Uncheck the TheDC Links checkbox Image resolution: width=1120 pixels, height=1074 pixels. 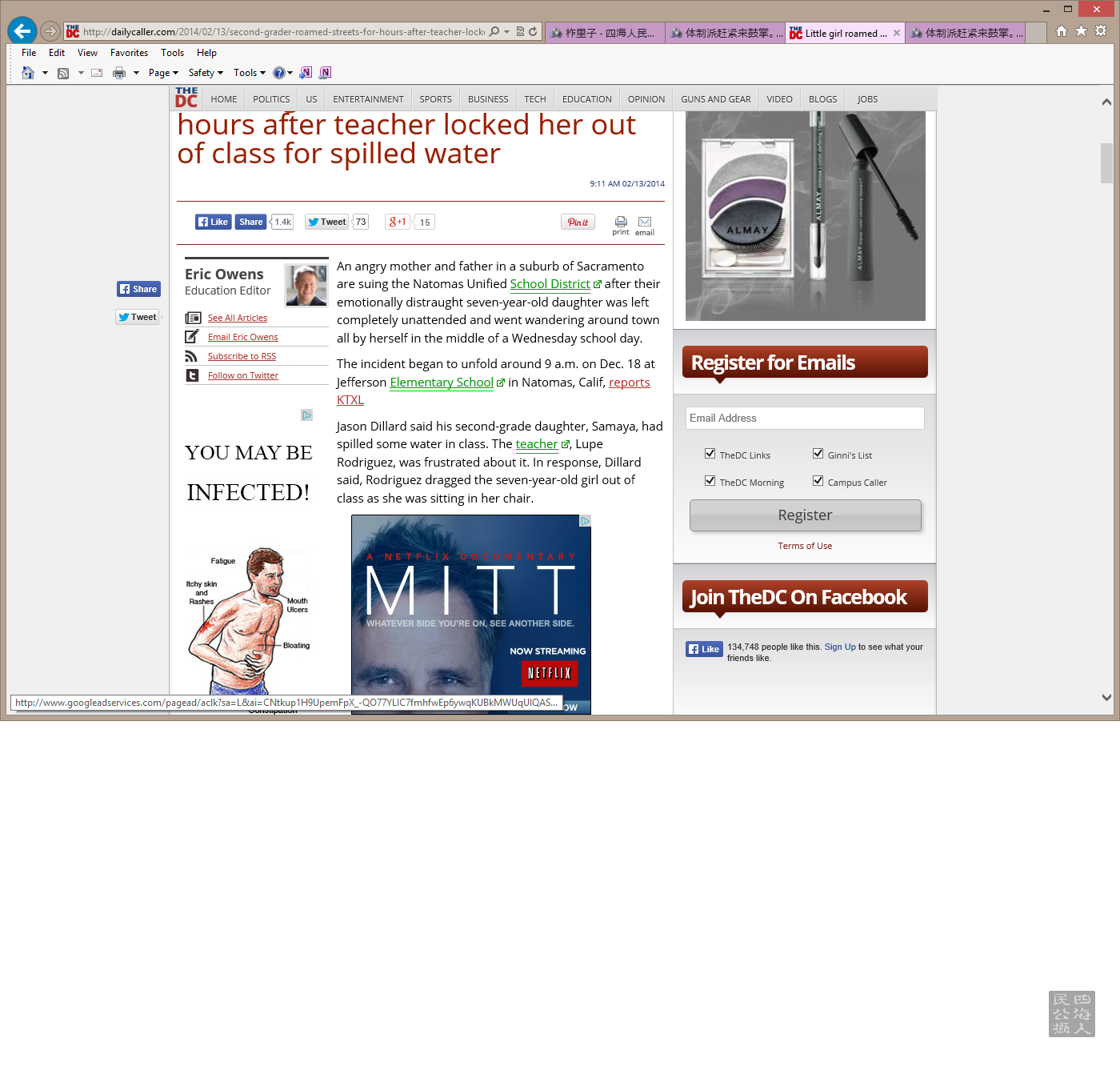710,454
